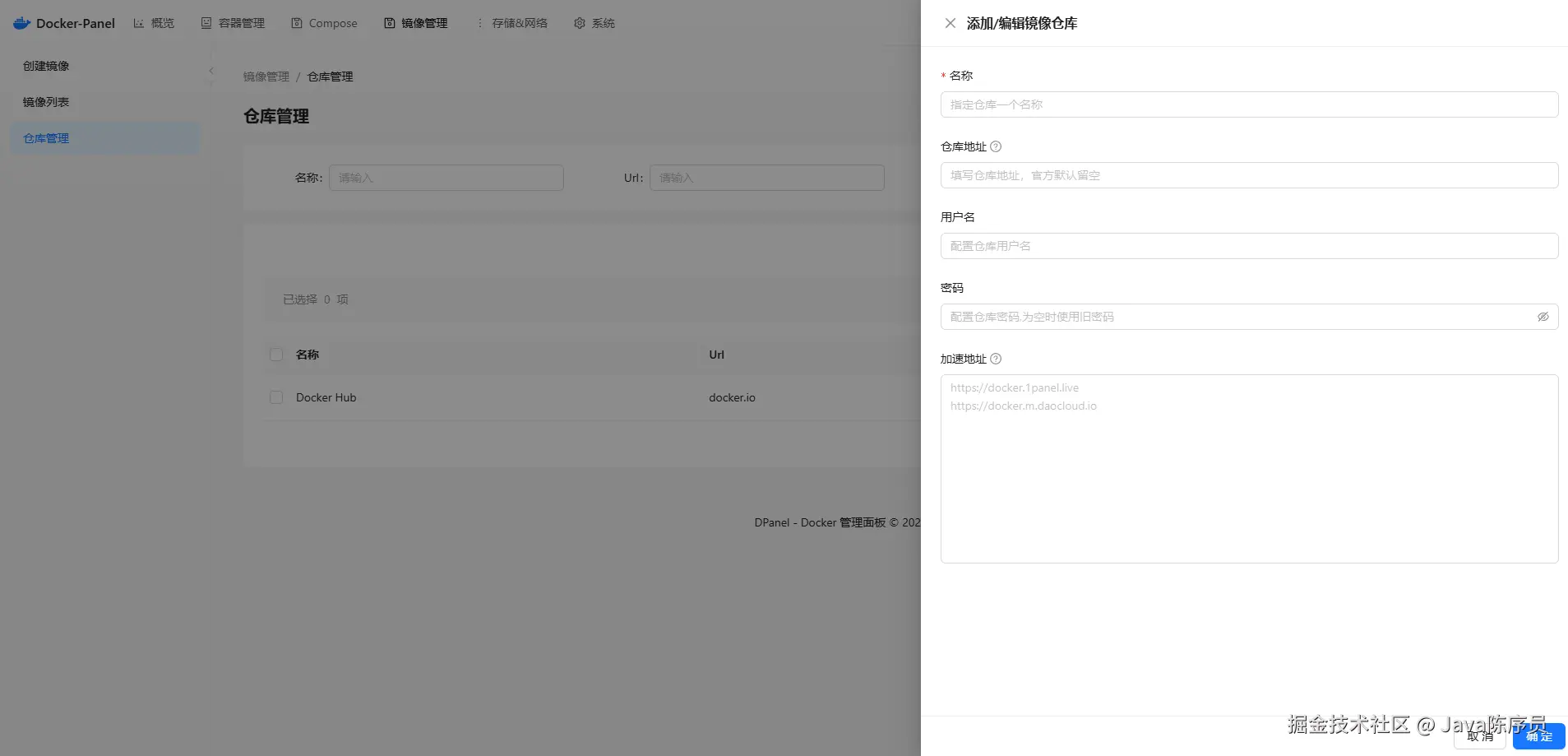Click the 名称 column header

pyautogui.click(x=308, y=355)
